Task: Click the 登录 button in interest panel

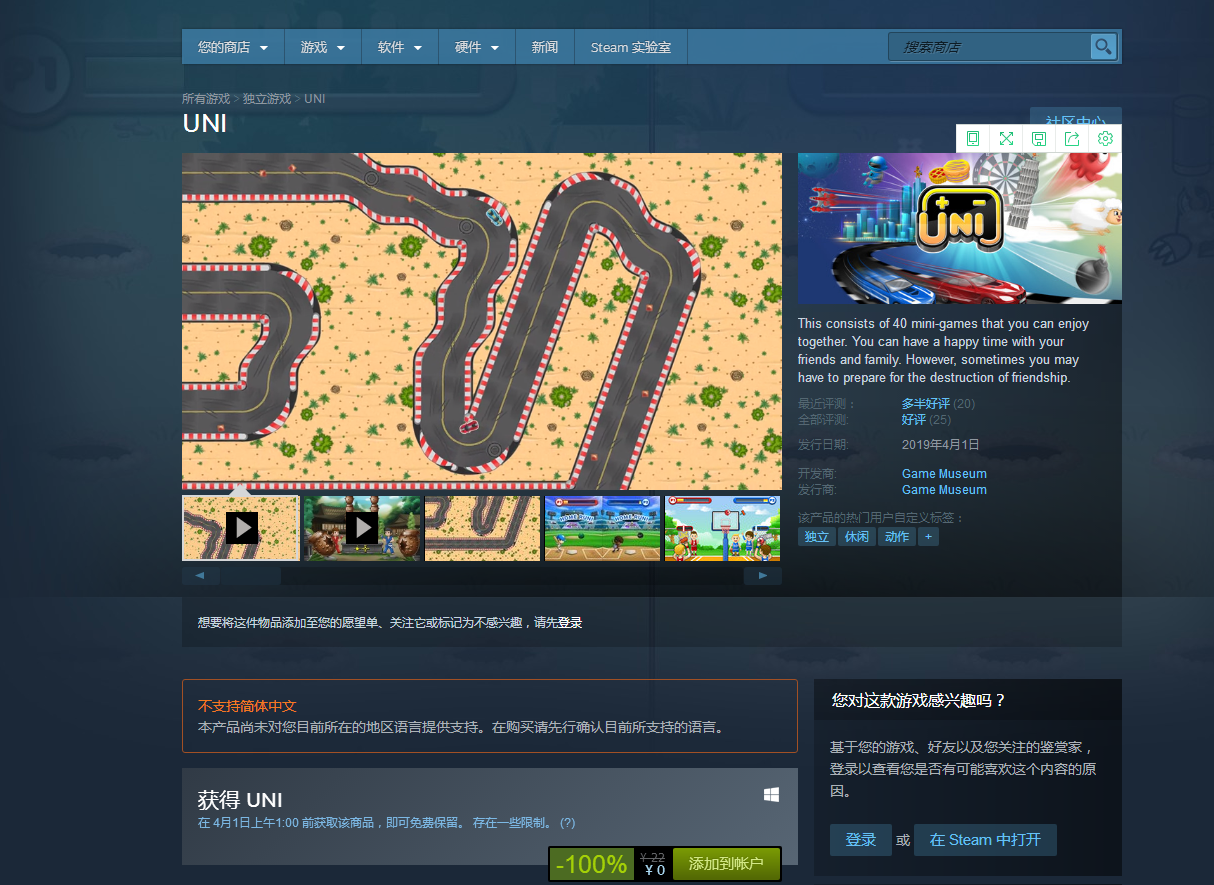Action: [x=861, y=840]
